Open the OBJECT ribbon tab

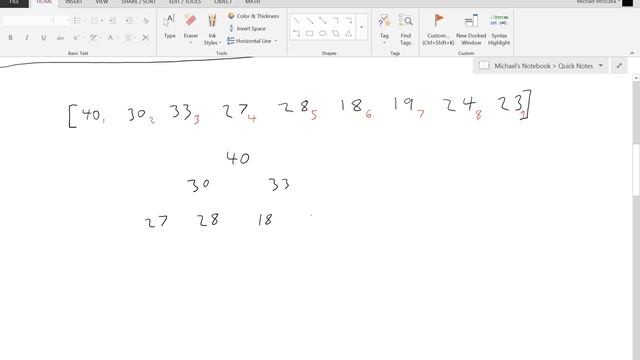[x=223, y=2]
